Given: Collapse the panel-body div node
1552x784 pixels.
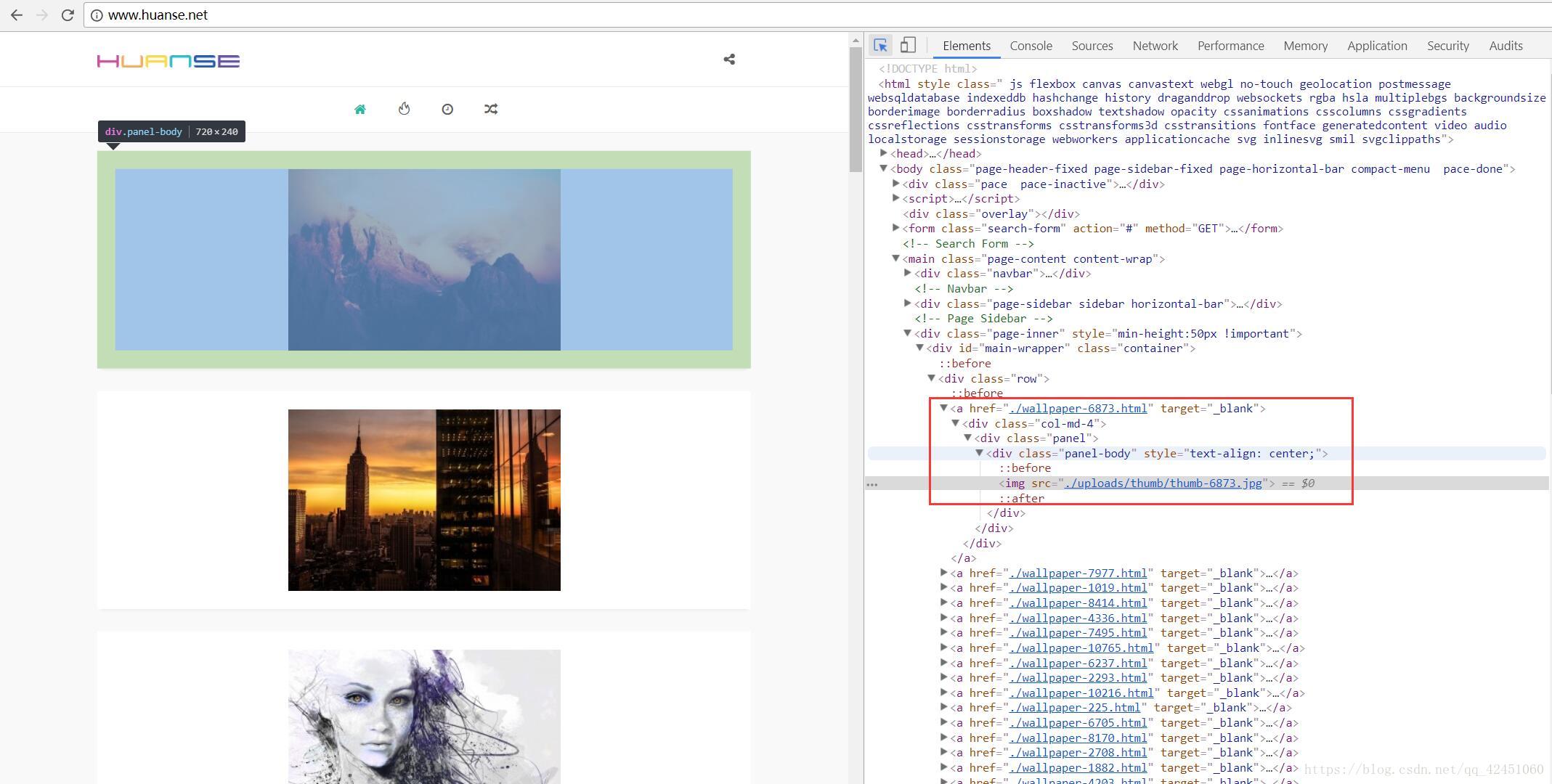Looking at the screenshot, I should [x=980, y=453].
